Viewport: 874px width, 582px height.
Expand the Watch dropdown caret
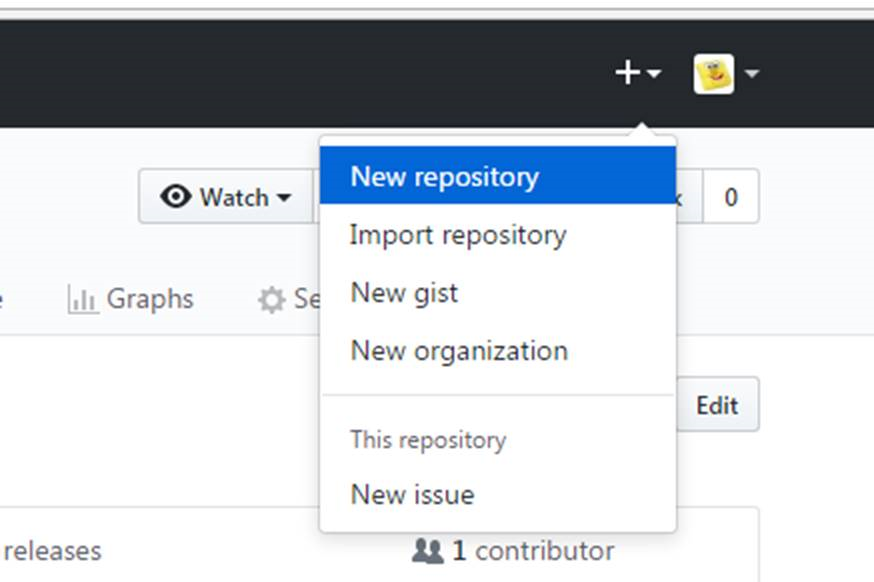284,198
